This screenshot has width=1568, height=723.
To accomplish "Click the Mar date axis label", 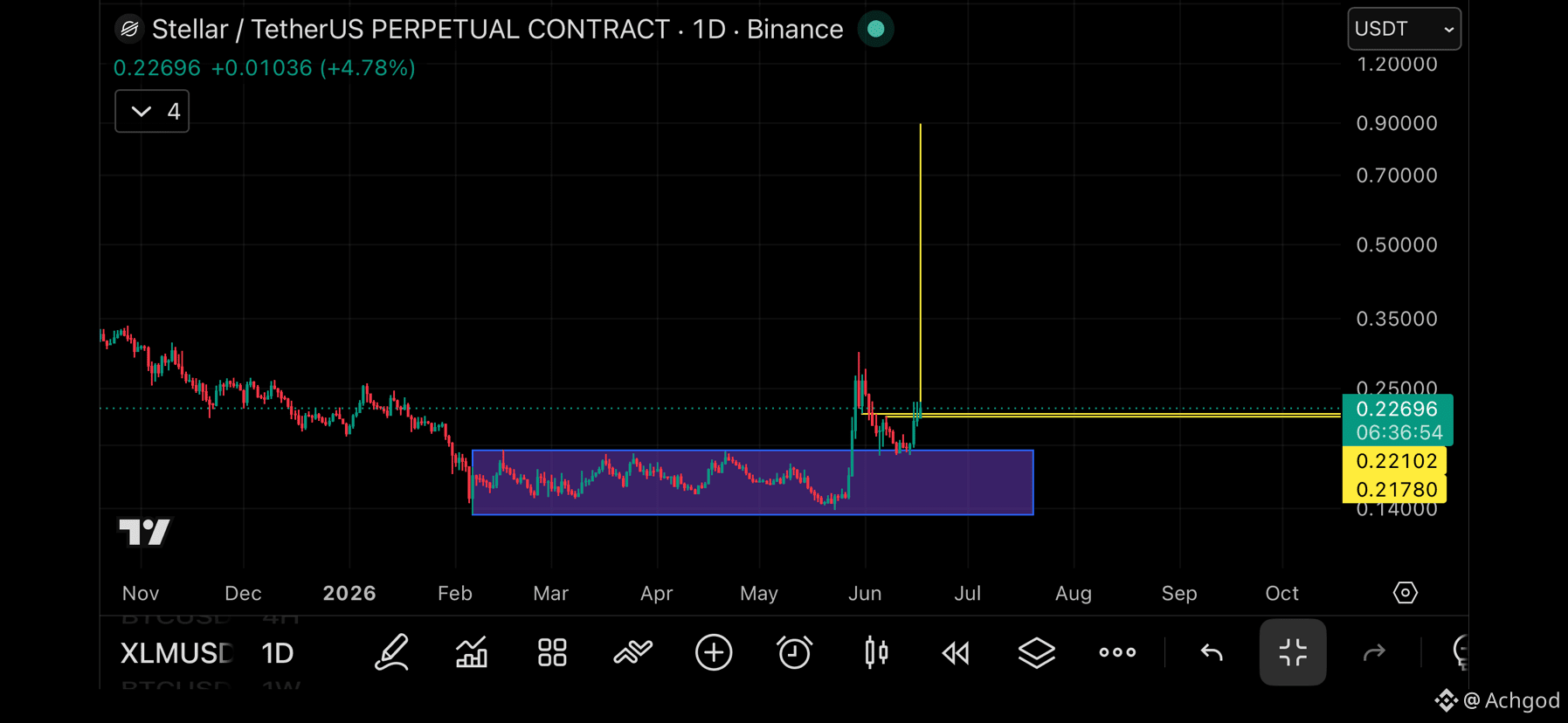I will (x=551, y=594).
